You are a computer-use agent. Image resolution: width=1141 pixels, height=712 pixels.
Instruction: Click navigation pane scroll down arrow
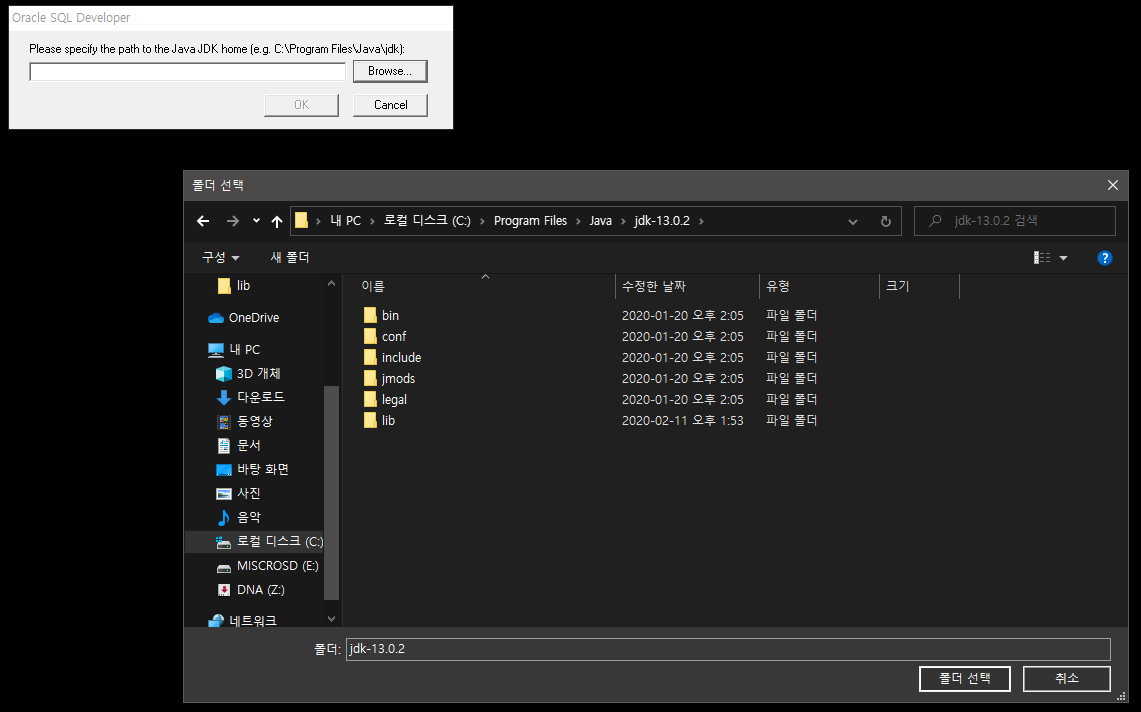click(331, 619)
